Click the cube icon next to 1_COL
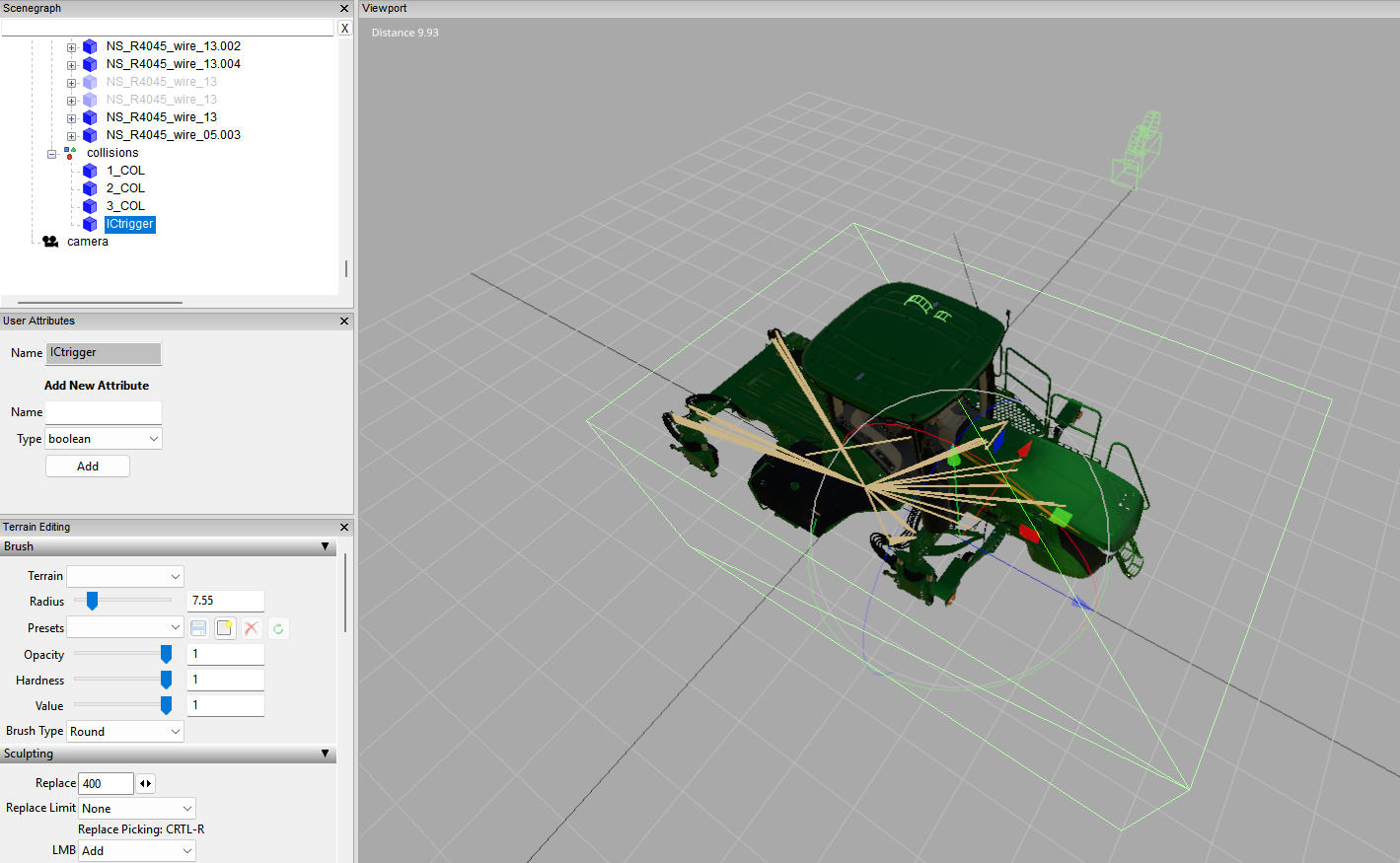The height and width of the screenshot is (863, 1400). point(90,171)
